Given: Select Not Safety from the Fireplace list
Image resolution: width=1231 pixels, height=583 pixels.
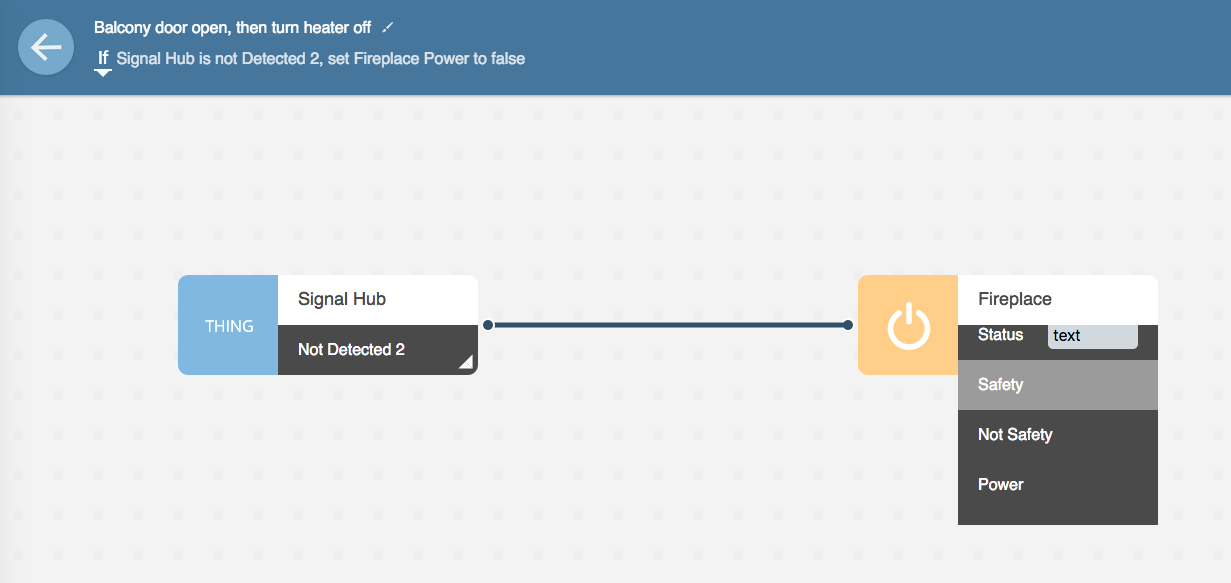Looking at the screenshot, I should coord(1015,434).
